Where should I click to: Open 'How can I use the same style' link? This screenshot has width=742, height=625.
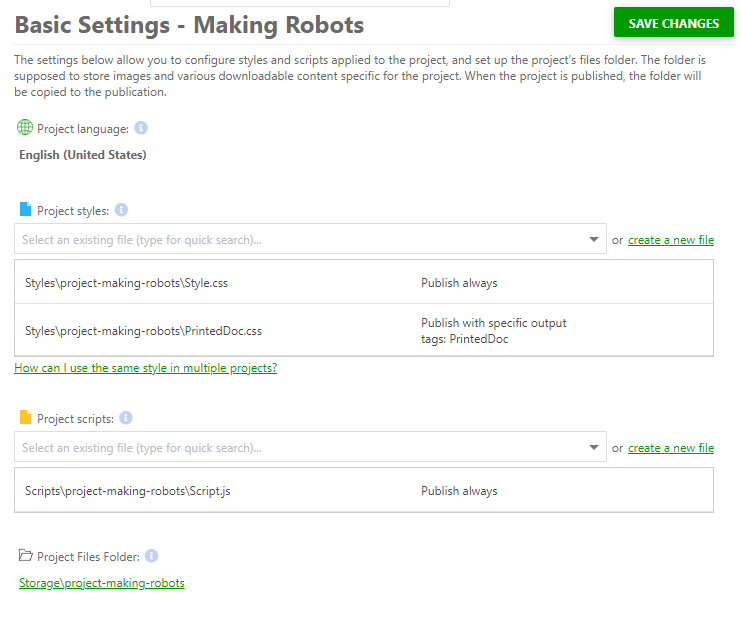tap(146, 368)
